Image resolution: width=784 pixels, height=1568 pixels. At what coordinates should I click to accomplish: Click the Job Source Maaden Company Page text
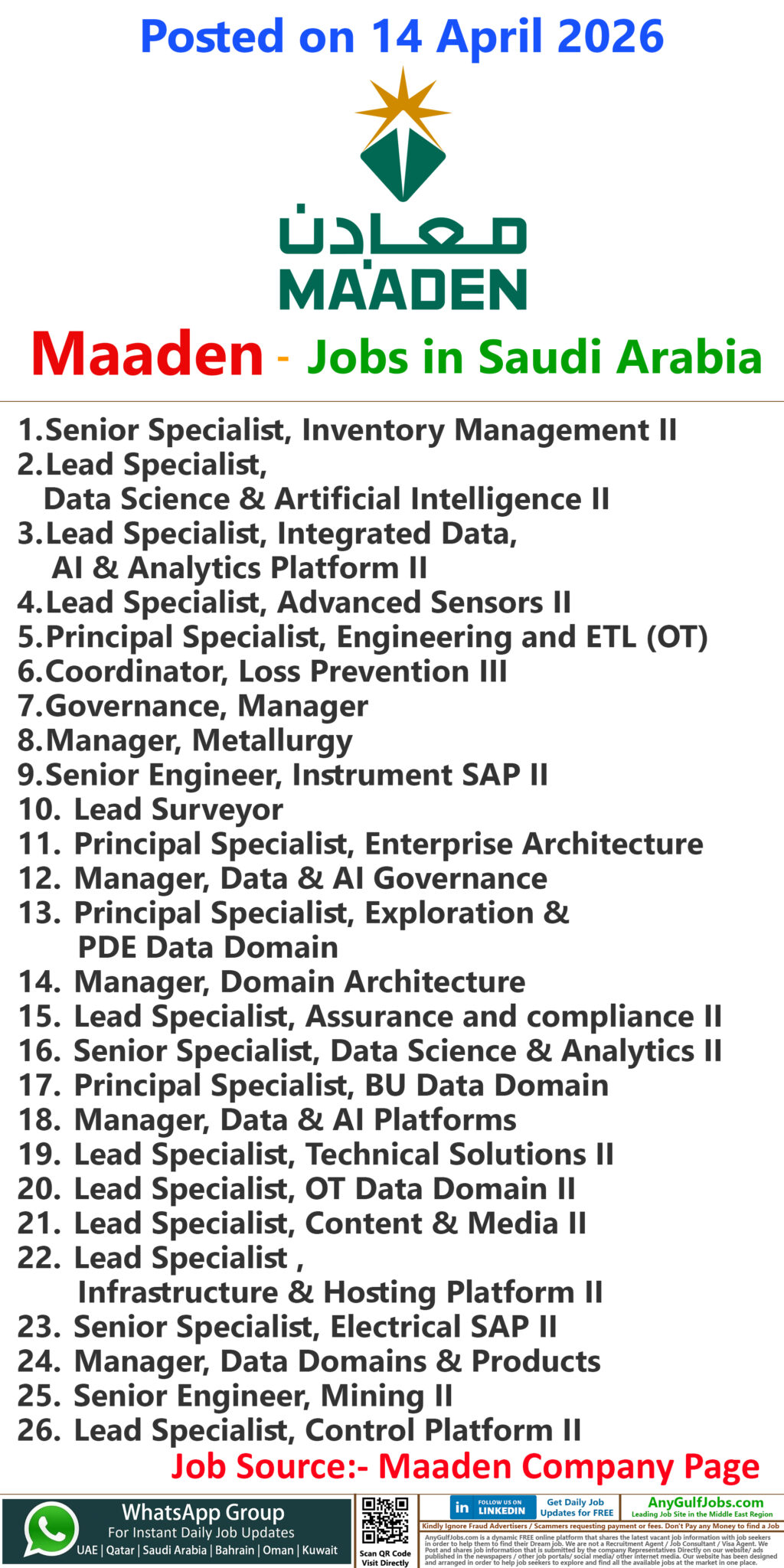[x=465, y=1466]
